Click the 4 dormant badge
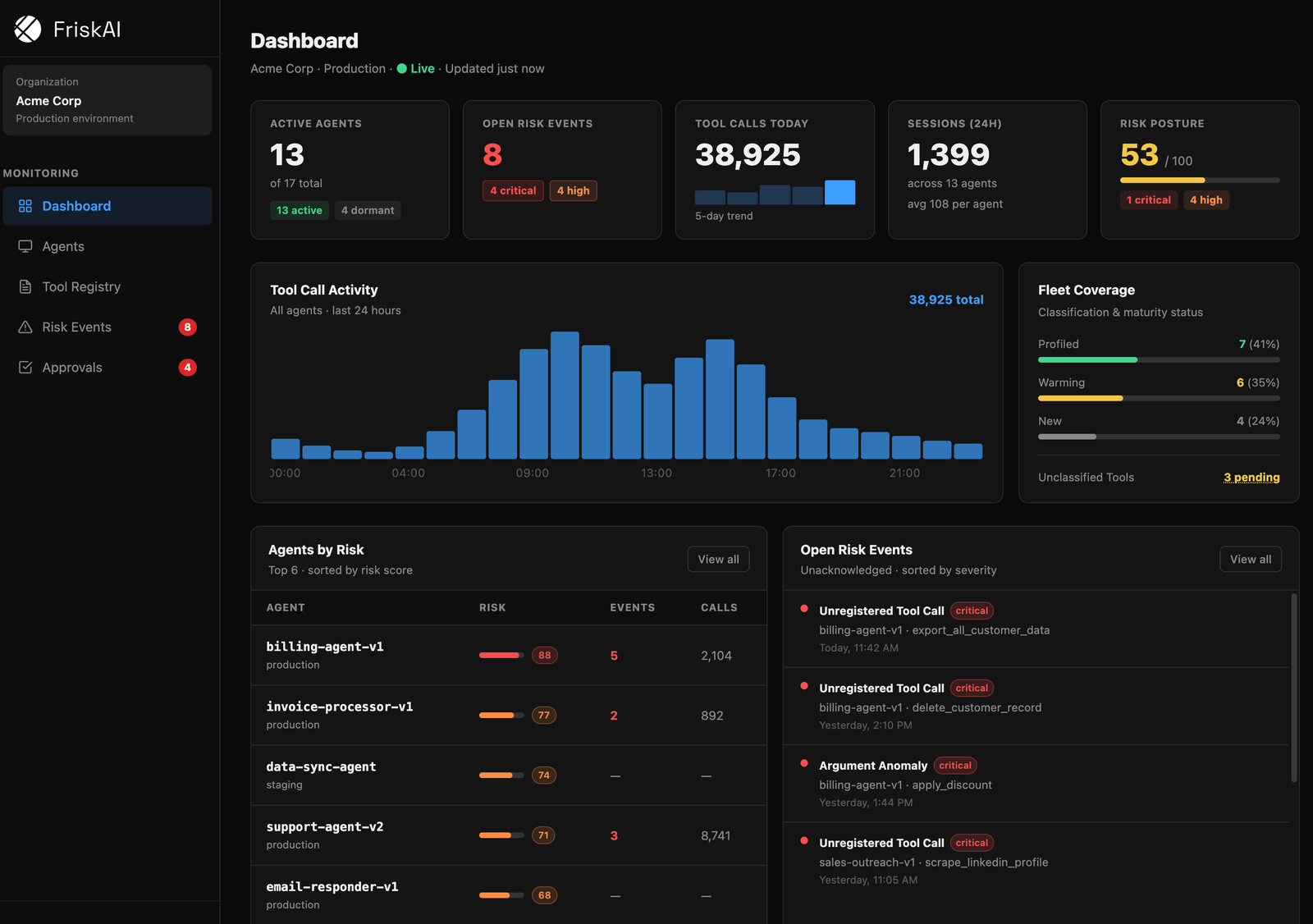This screenshot has width=1313, height=924. pos(368,211)
